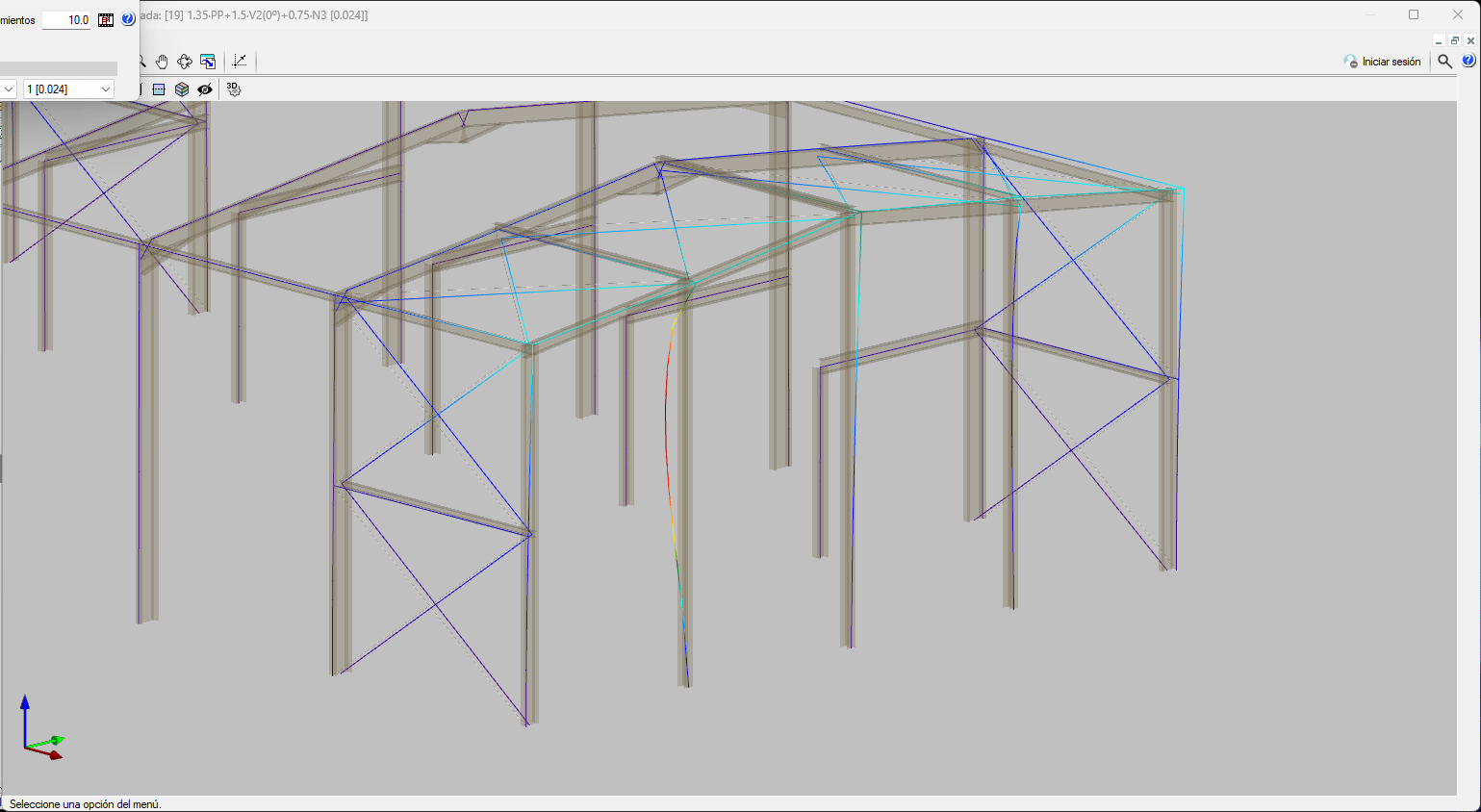Activate the orbit rotate view tool
Image resolution: width=1481 pixels, height=812 pixels.
[185, 62]
